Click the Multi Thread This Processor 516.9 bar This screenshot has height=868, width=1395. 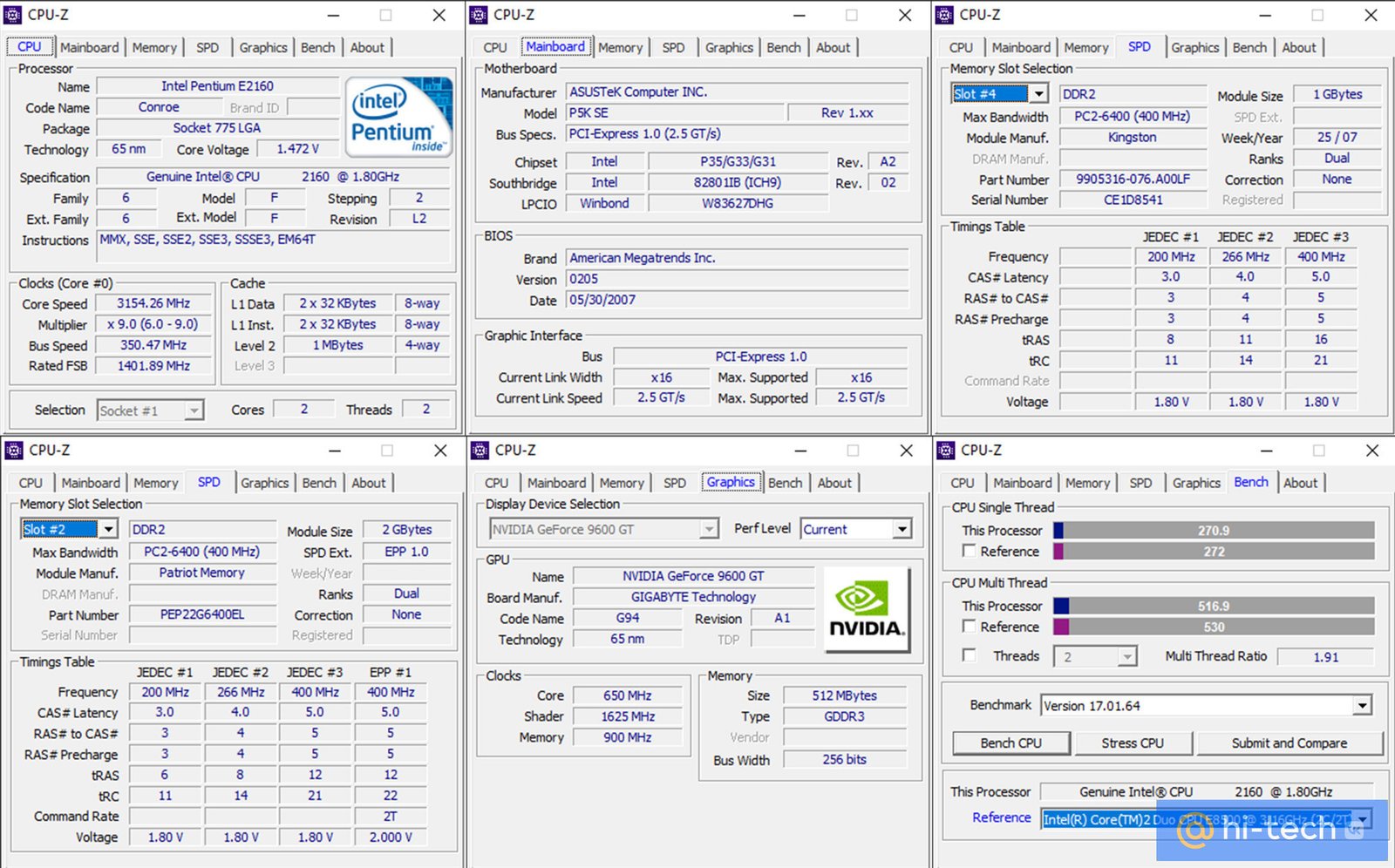1214,606
